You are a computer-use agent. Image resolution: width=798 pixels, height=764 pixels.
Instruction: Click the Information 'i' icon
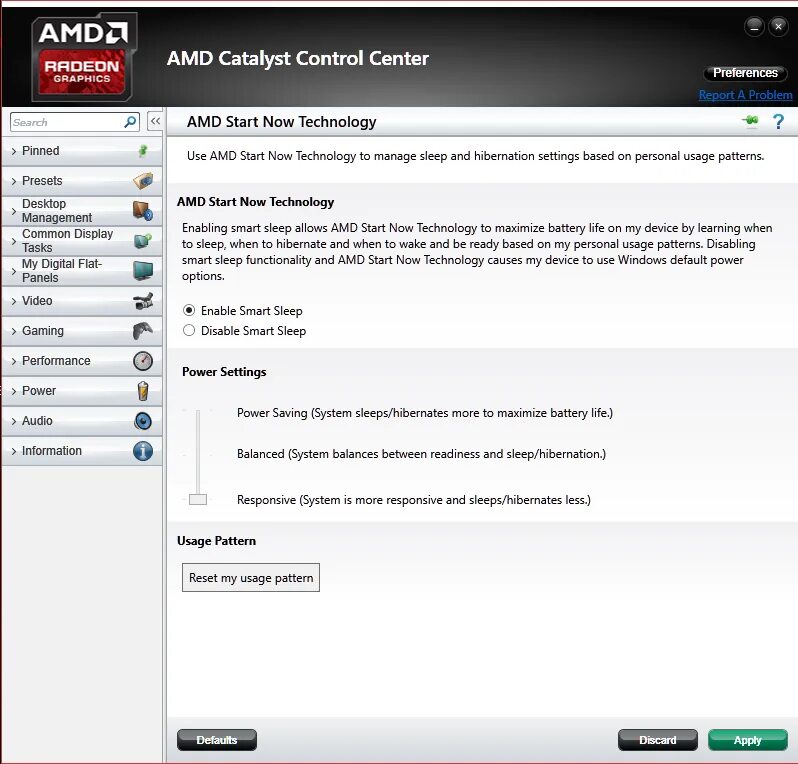(x=143, y=451)
